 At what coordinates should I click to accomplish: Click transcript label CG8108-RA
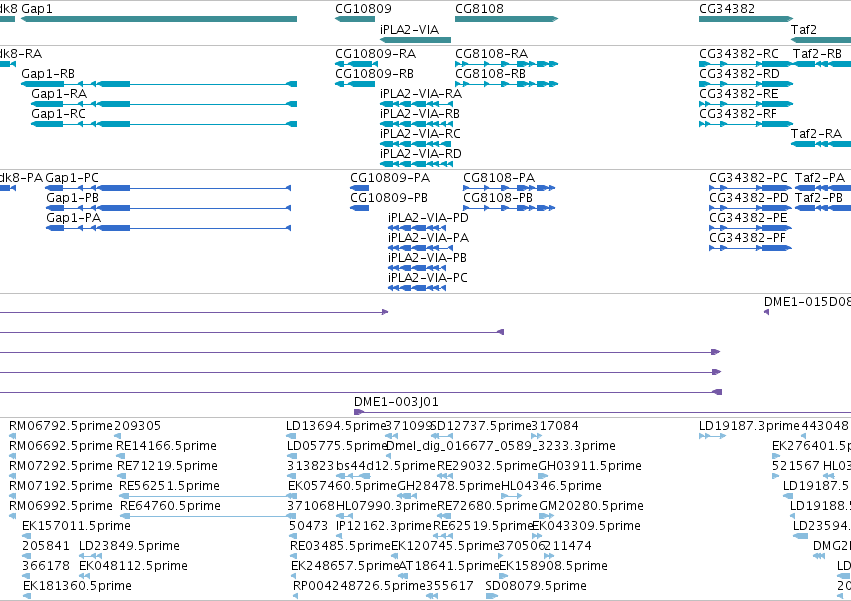492,53
